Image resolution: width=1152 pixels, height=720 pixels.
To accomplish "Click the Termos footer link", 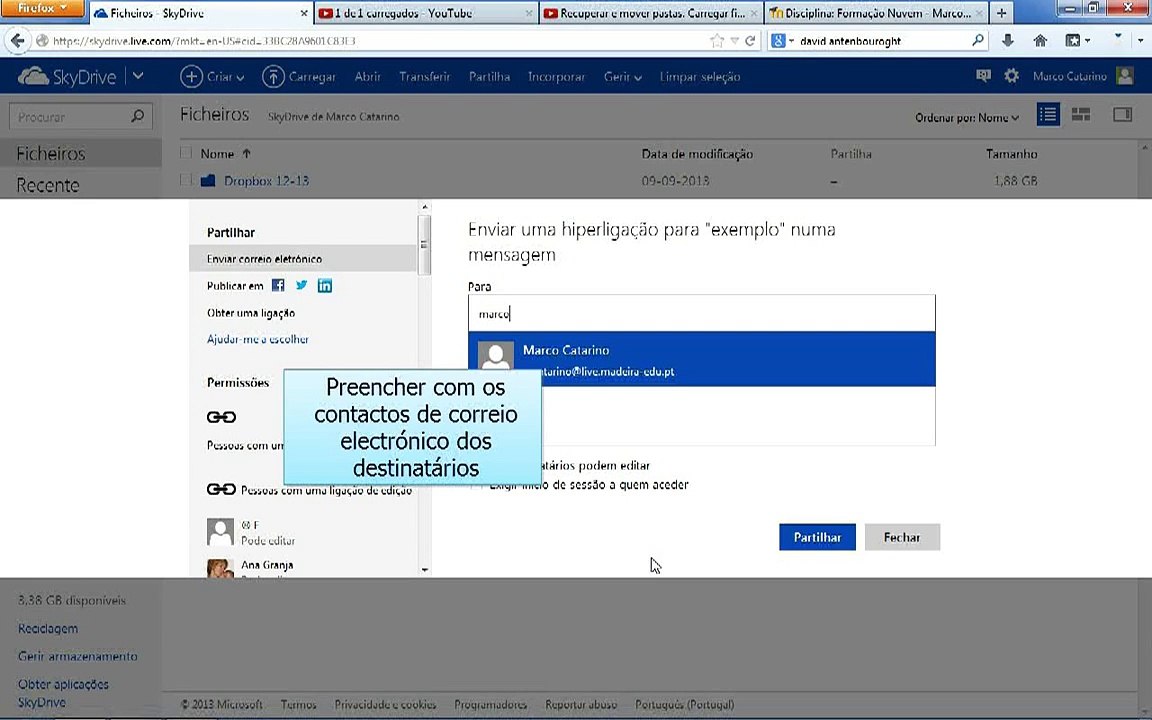I will pos(298,704).
